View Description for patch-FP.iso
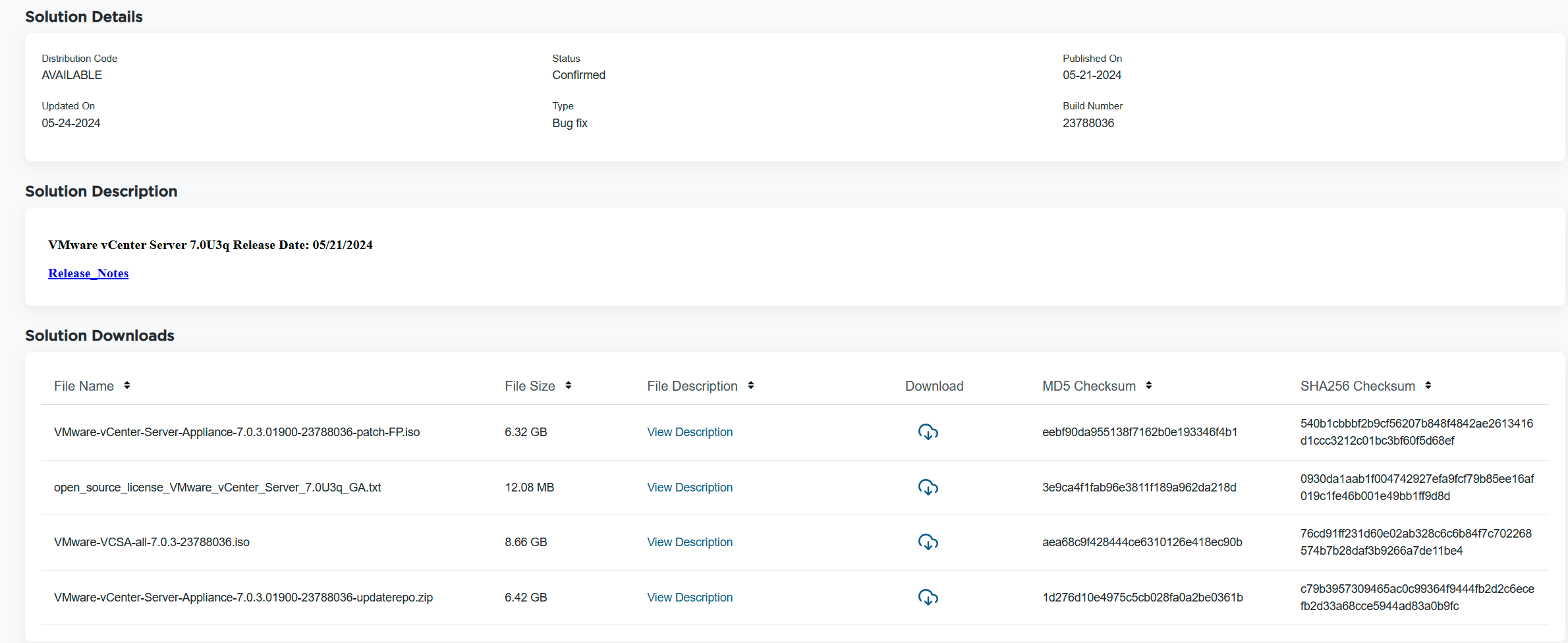This screenshot has width=1568, height=643. (x=689, y=432)
